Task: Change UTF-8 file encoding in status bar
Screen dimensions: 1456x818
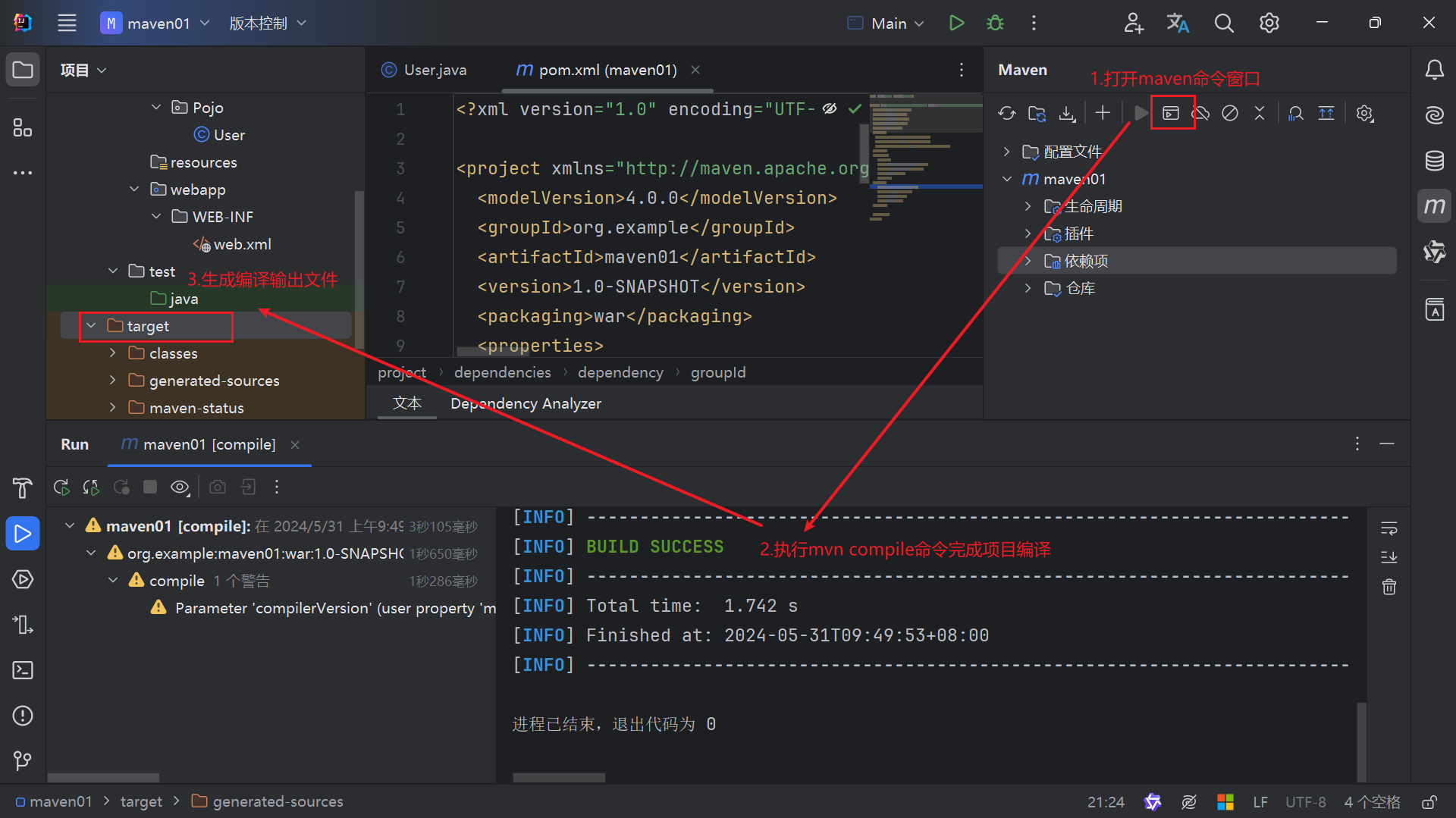Action: [1306, 802]
